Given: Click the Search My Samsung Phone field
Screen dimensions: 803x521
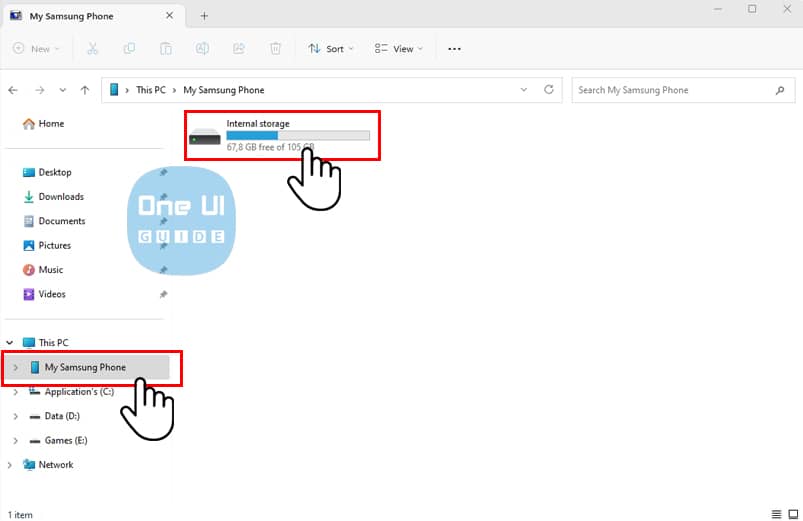Looking at the screenshot, I should pos(670,90).
